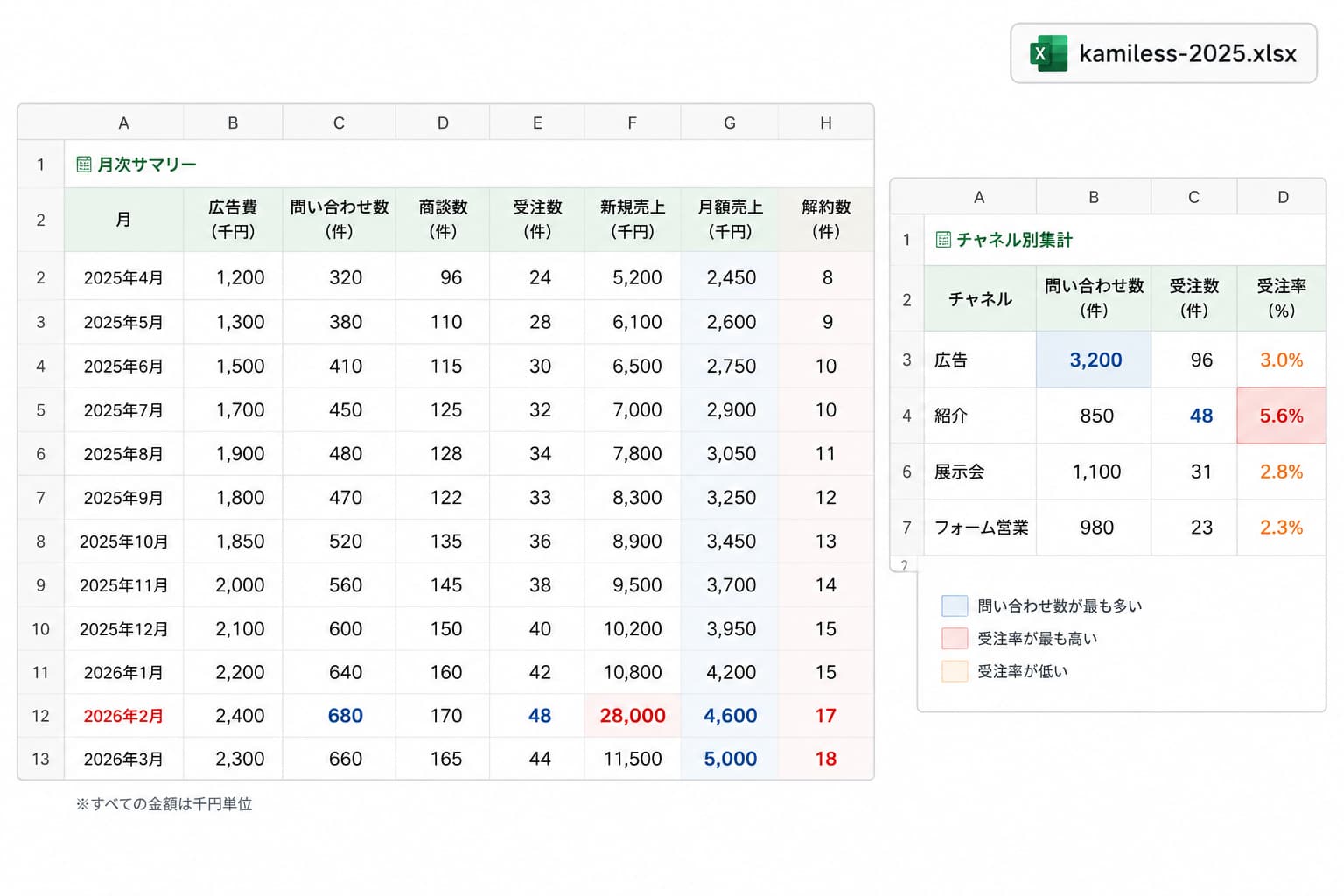Select row 13 header in 月次サマリー sheet
1344x896 pixels.
(x=41, y=759)
